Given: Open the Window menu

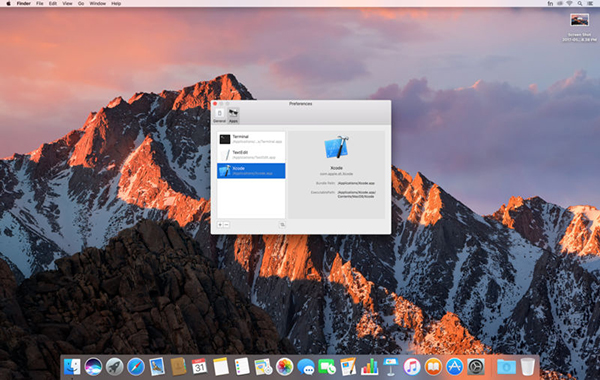Looking at the screenshot, I should pyautogui.click(x=98, y=3).
